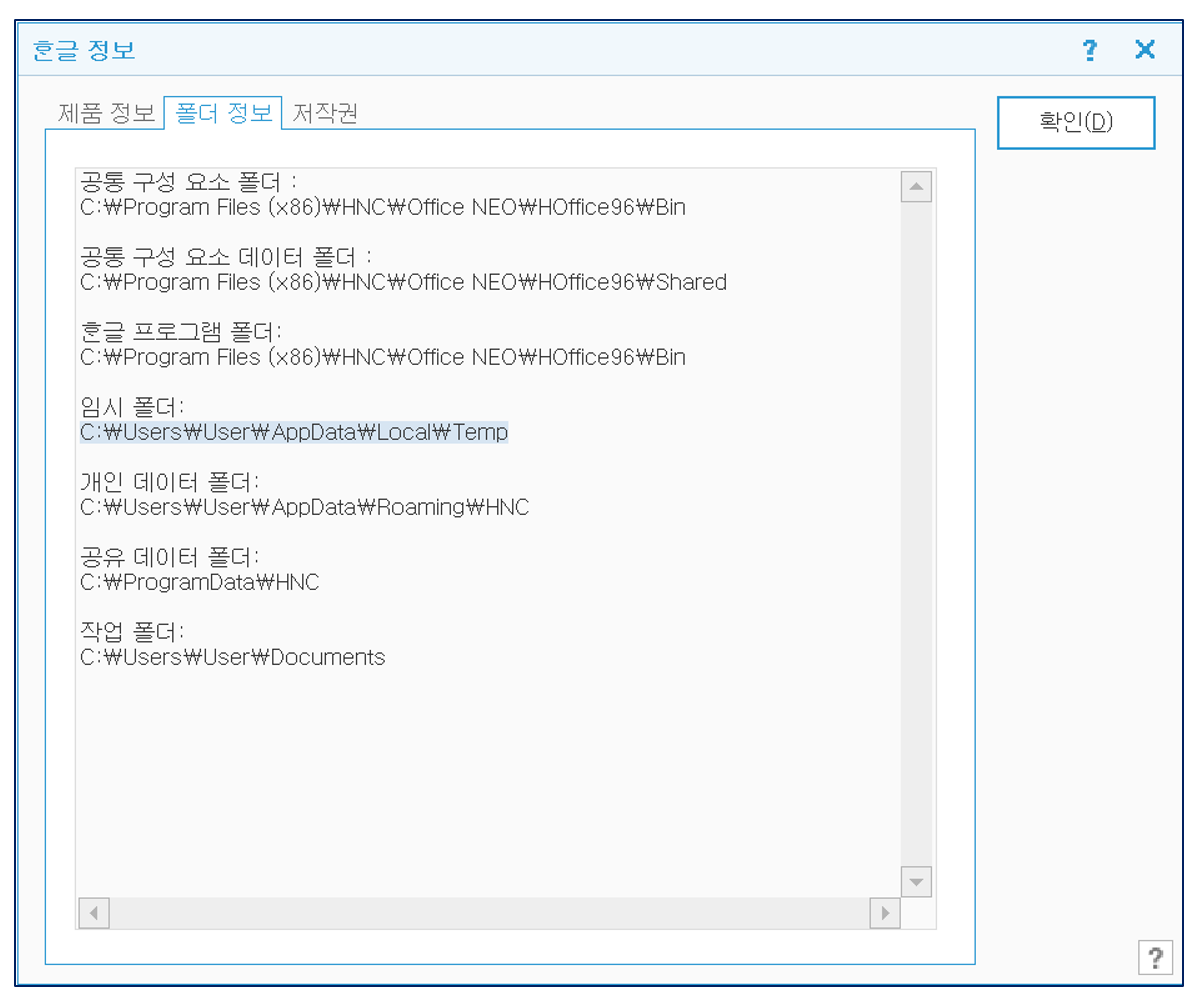This screenshot has width=1195, height=998.
Task: Click the scroll right arrow of folder list
Action: pyautogui.click(x=885, y=913)
